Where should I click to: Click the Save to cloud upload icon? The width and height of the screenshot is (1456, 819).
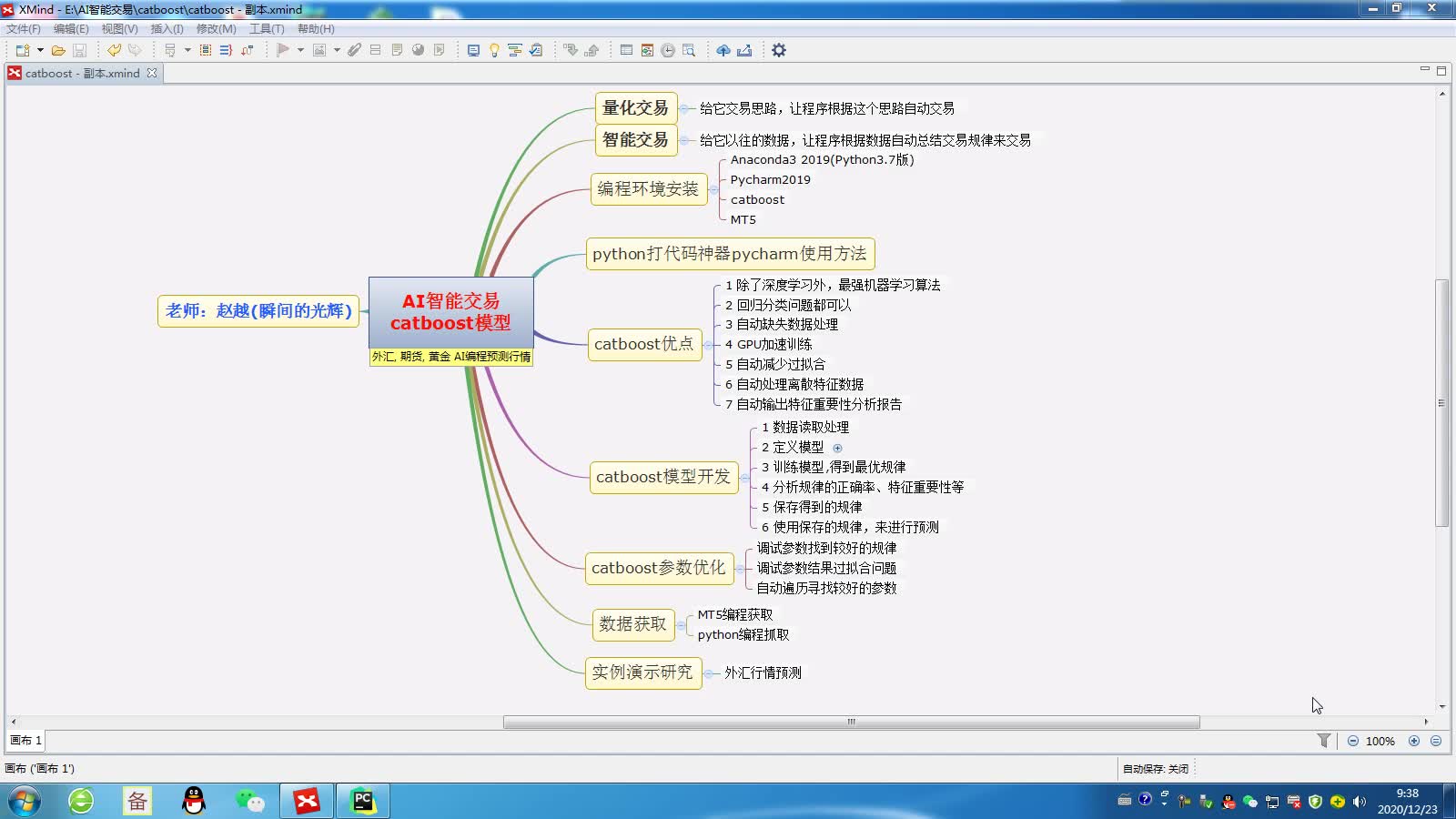pyautogui.click(x=723, y=50)
